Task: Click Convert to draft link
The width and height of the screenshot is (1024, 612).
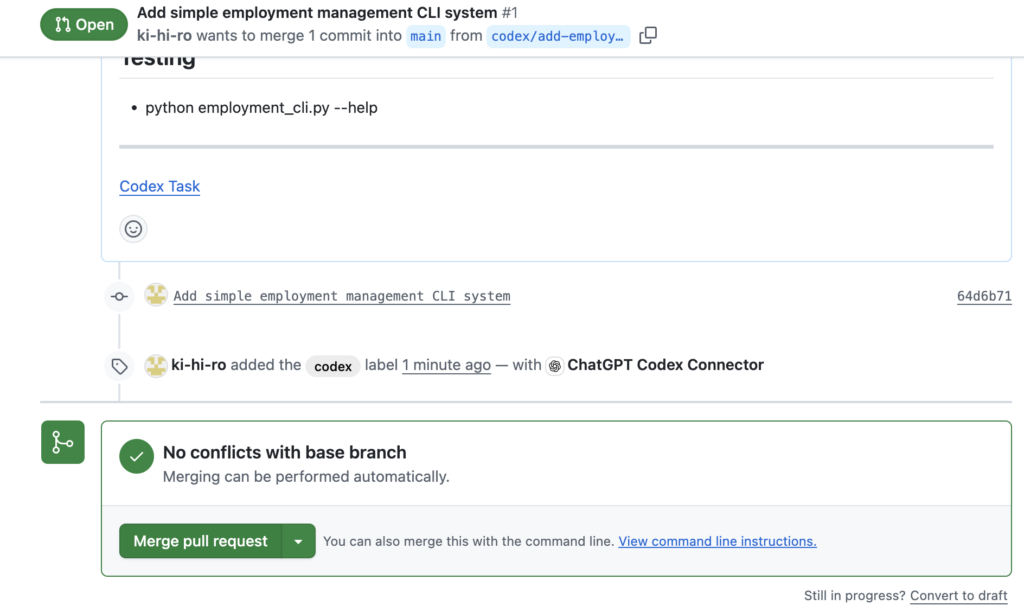Action: click(x=958, y=596)
